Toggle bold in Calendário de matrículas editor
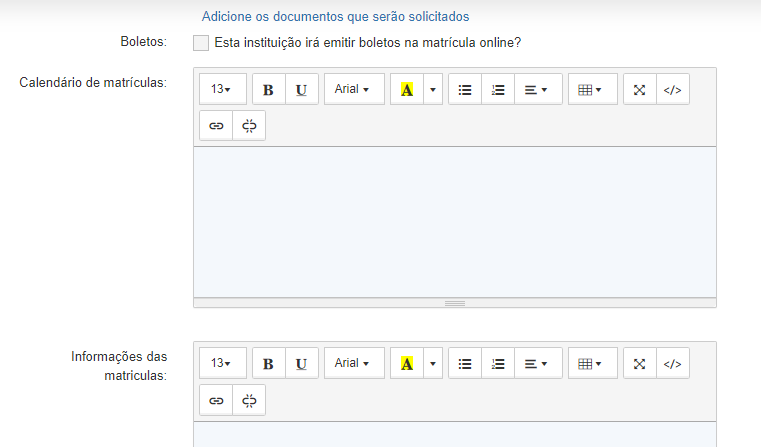This screenshot has height=447, width=761. pos(268,89)
